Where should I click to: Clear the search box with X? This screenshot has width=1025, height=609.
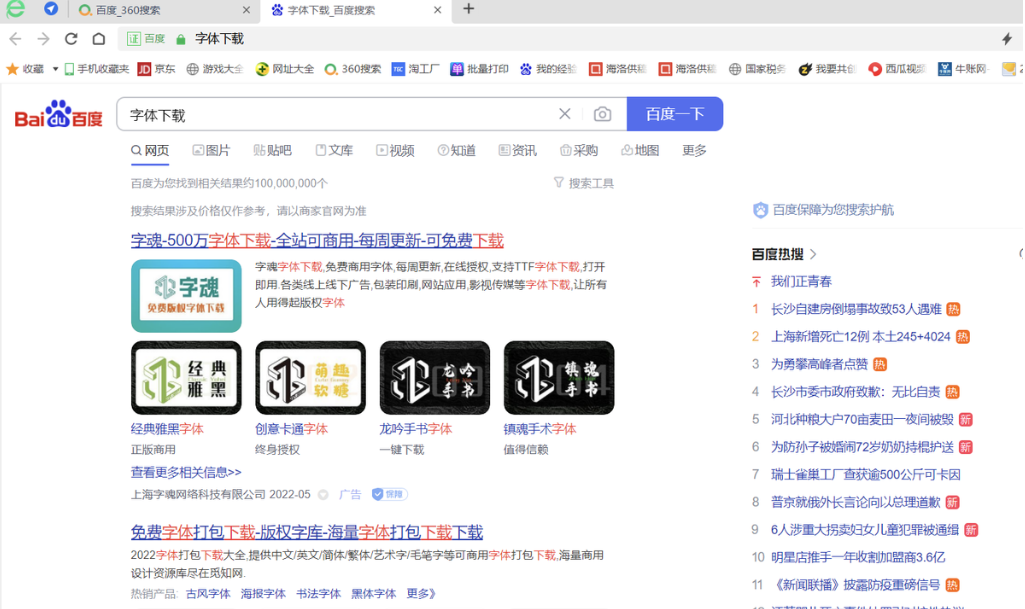[565, 114]
